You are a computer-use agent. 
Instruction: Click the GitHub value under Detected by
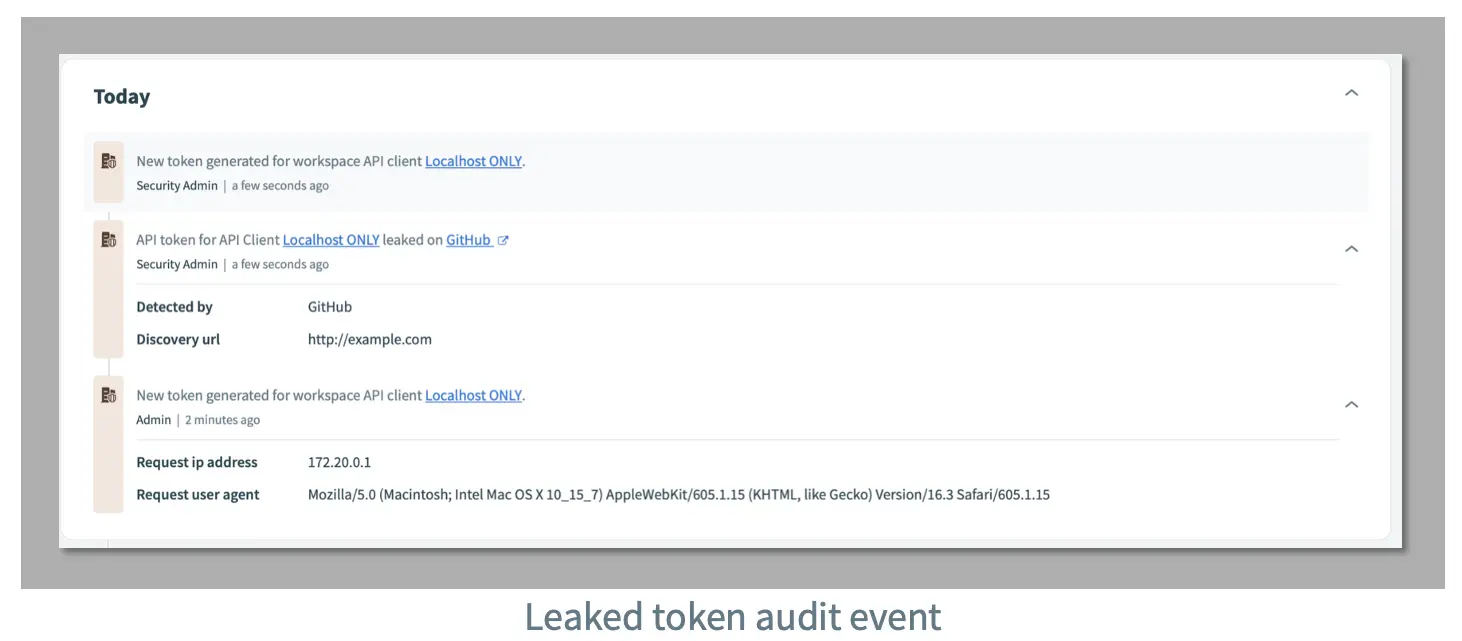329,306
